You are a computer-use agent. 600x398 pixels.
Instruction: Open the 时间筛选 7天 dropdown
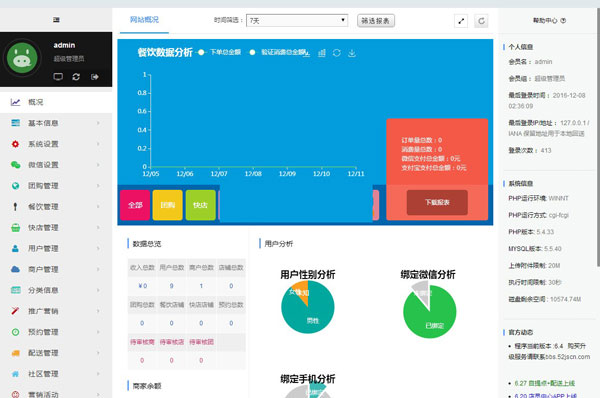297,21
